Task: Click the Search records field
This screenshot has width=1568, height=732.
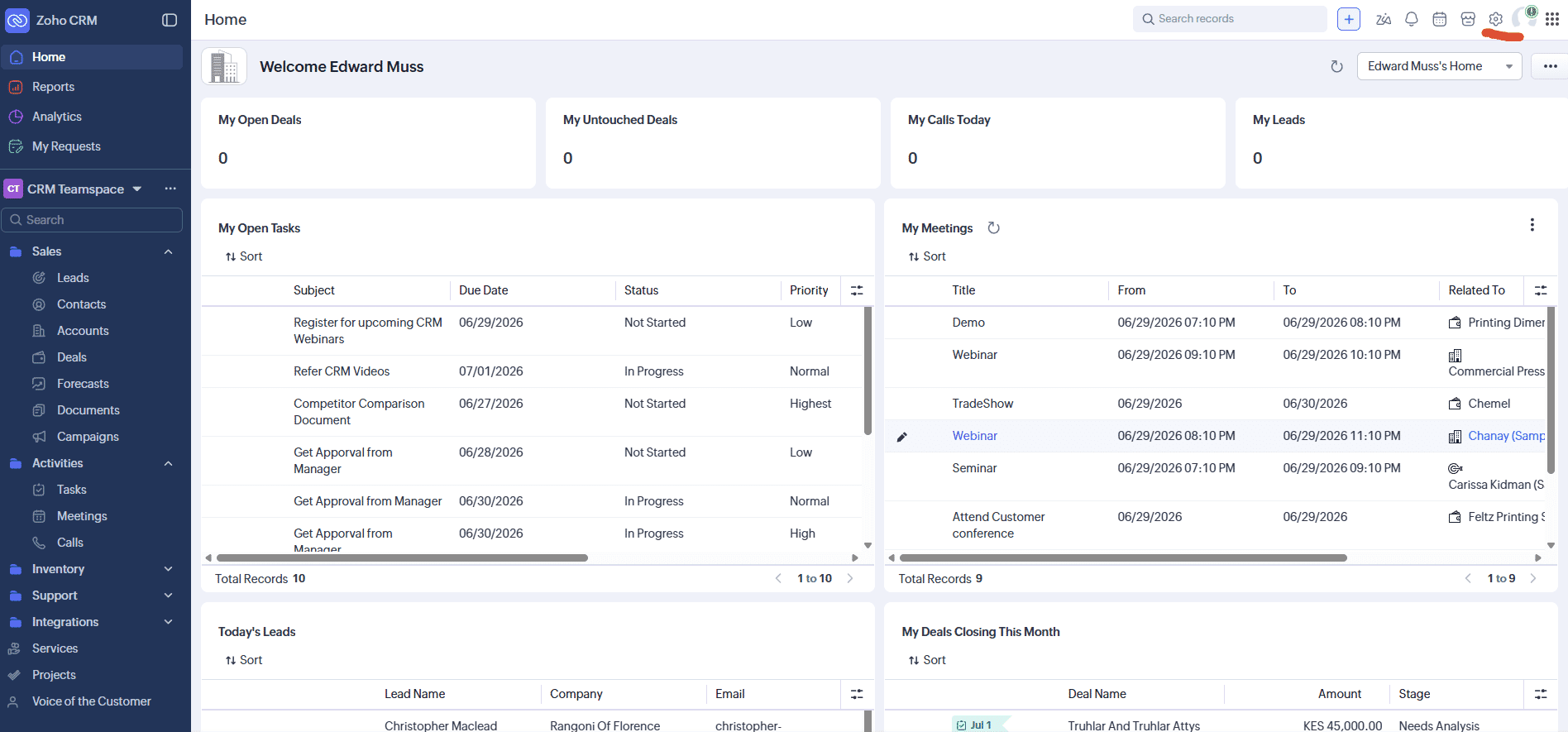Action: (x=1230, y=19)
